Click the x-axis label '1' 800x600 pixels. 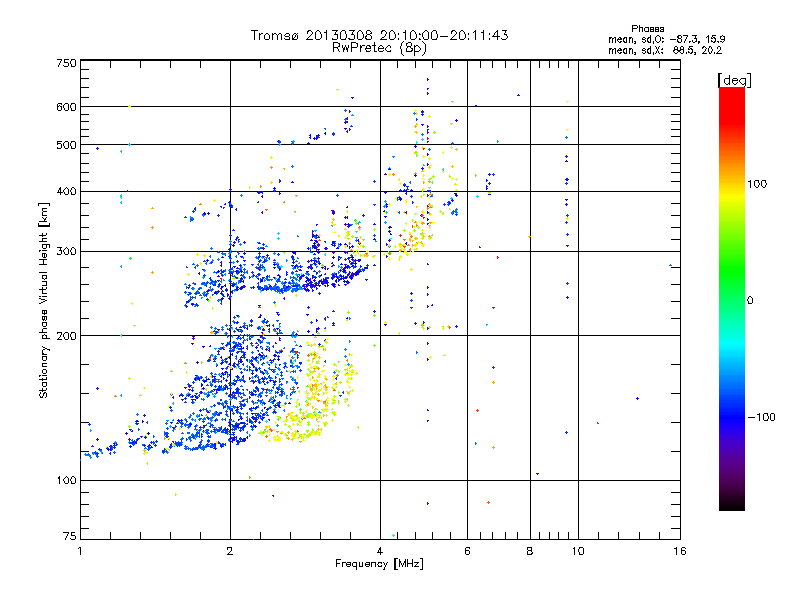pyautogui.click(x=80, y=551)
